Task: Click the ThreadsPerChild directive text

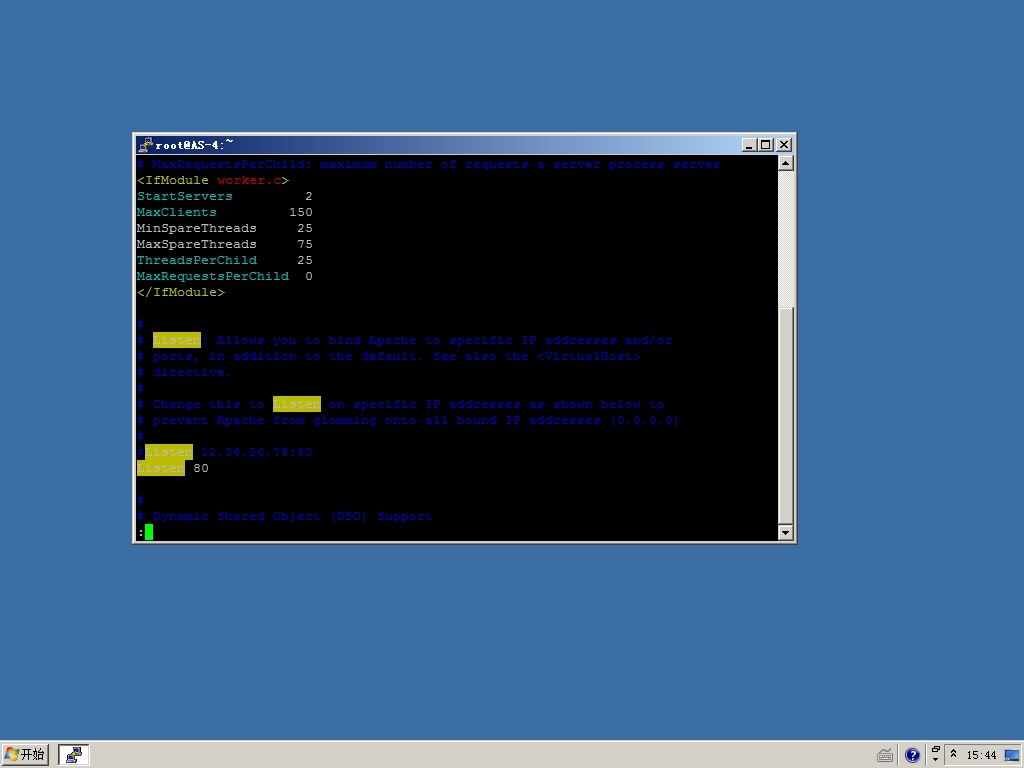Action: (197, 260)
